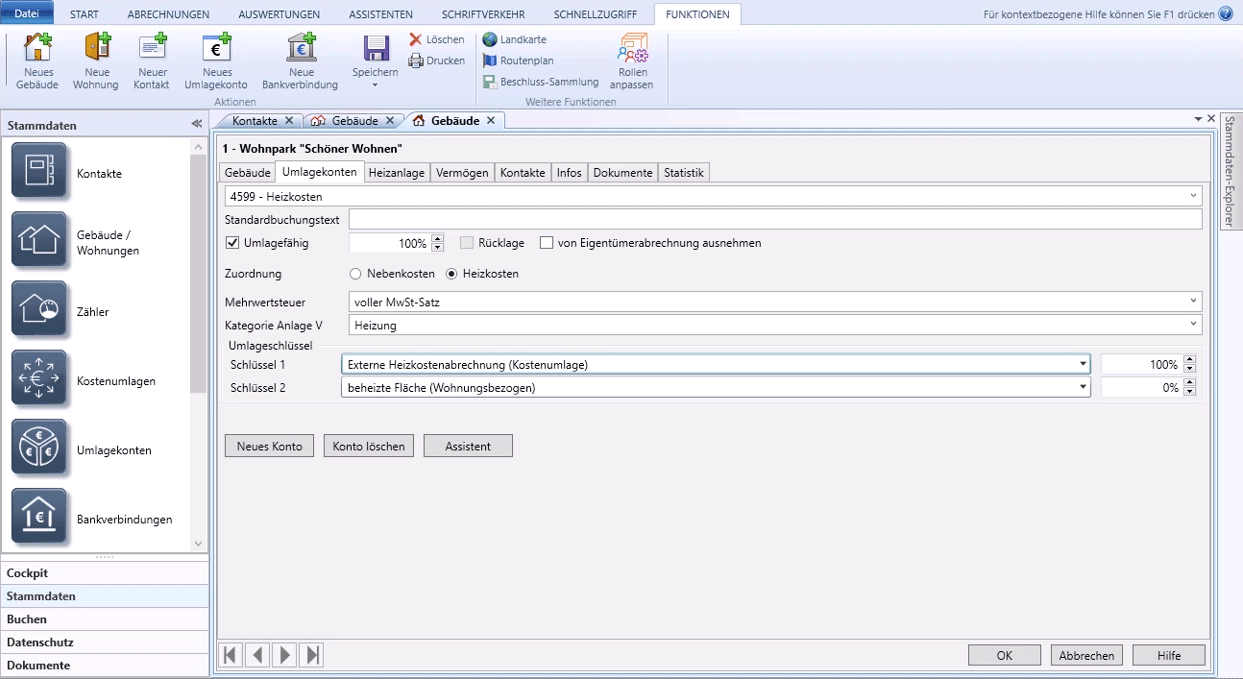Click the Standardbuchungstext input field
Screen dimensions: 1243x679
coord(775,219)
